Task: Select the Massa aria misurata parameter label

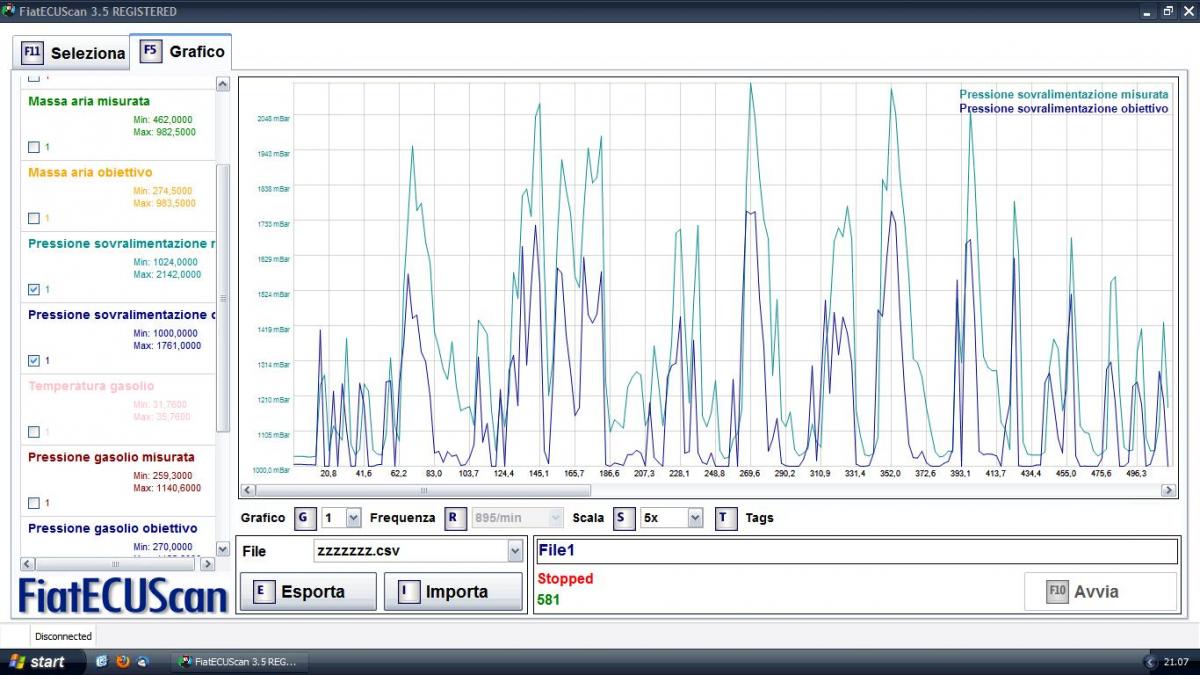Action: click(x=89, y=101)
